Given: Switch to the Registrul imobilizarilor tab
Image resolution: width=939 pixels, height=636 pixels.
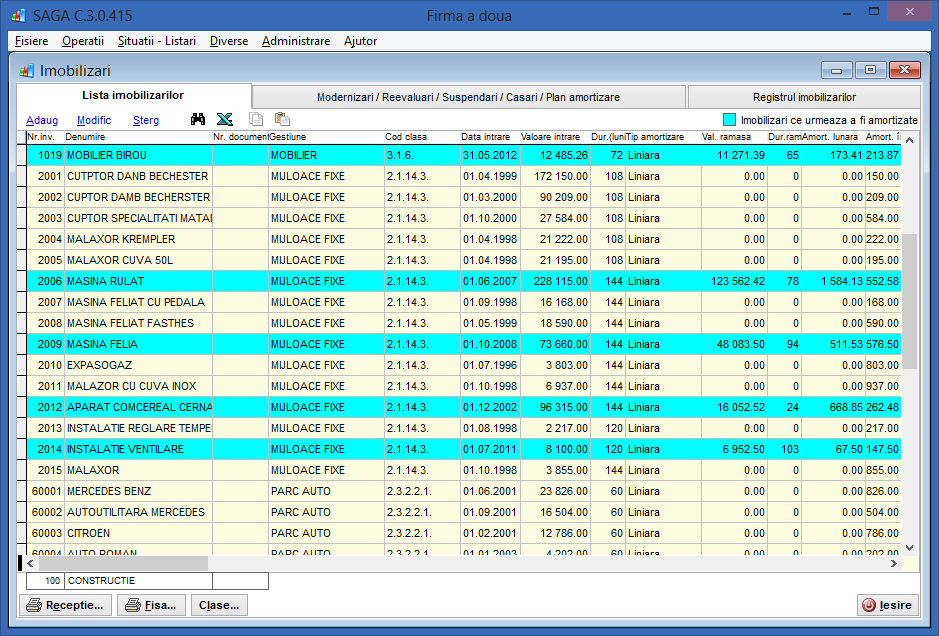Looking at the screenshot, I should pyautogui.click(x=803, y=97).
